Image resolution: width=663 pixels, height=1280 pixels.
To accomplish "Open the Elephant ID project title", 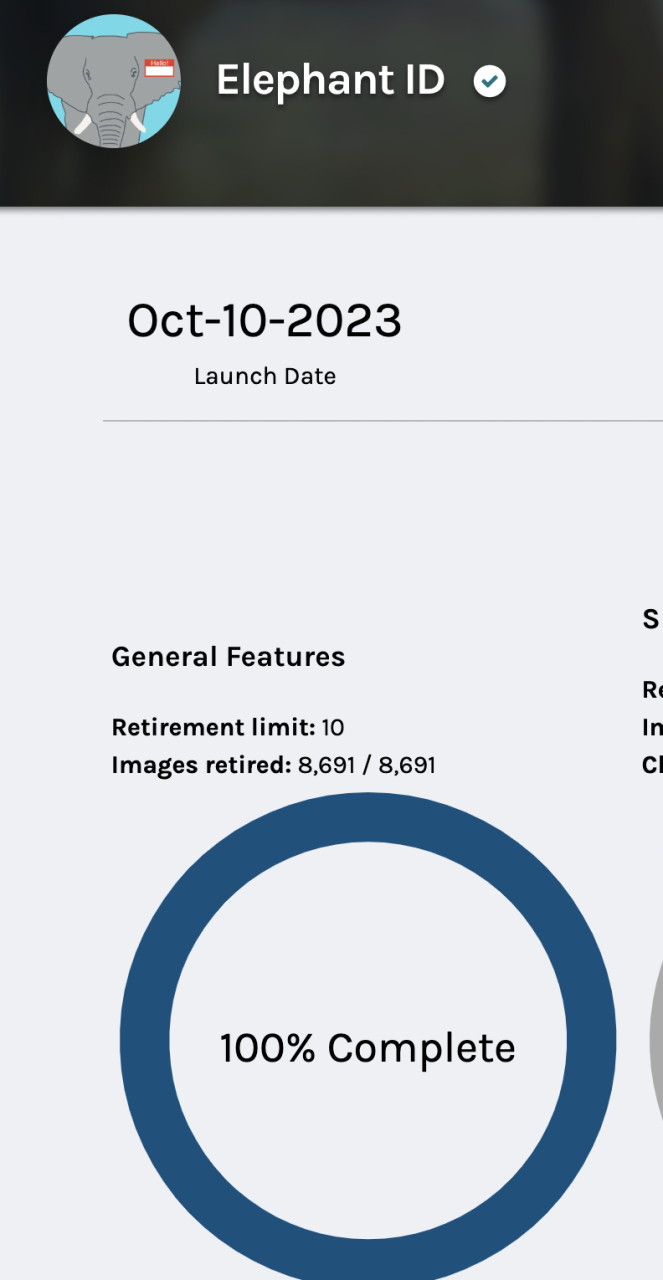I will click(330, 80).
